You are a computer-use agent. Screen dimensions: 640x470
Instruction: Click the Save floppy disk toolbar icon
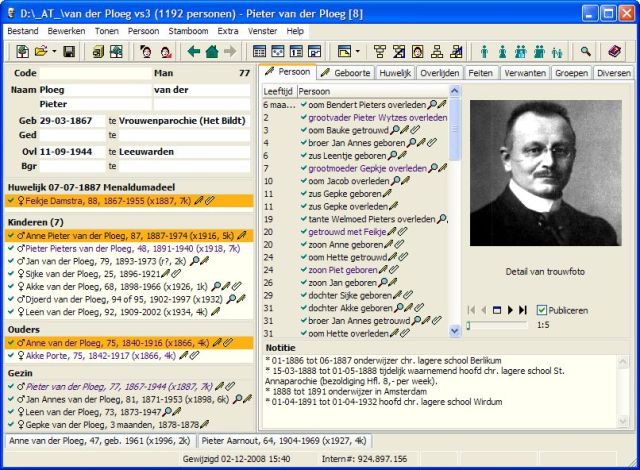[68, 51]
